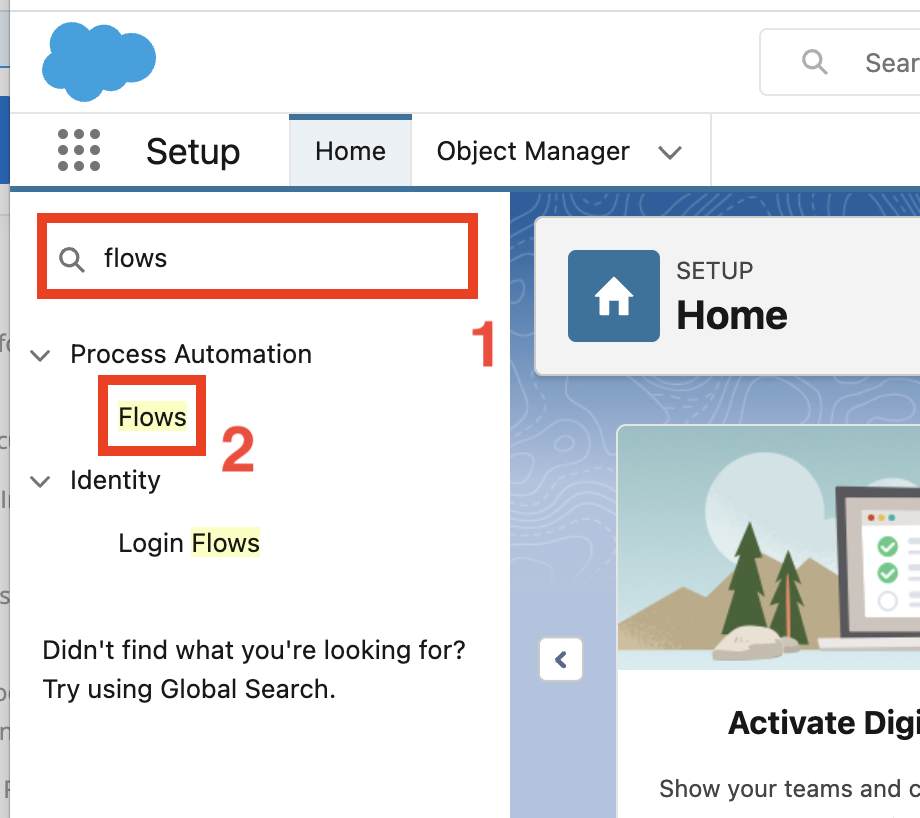Viewport: 920px width, 818px height.
Task: Open the Object Manager tab
Action: (533, 151)
